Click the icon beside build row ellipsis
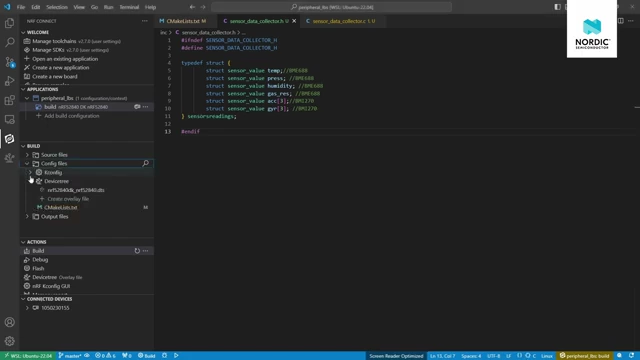Image resolution: width=640 pixels, height=360 pixels. point(137,107)
